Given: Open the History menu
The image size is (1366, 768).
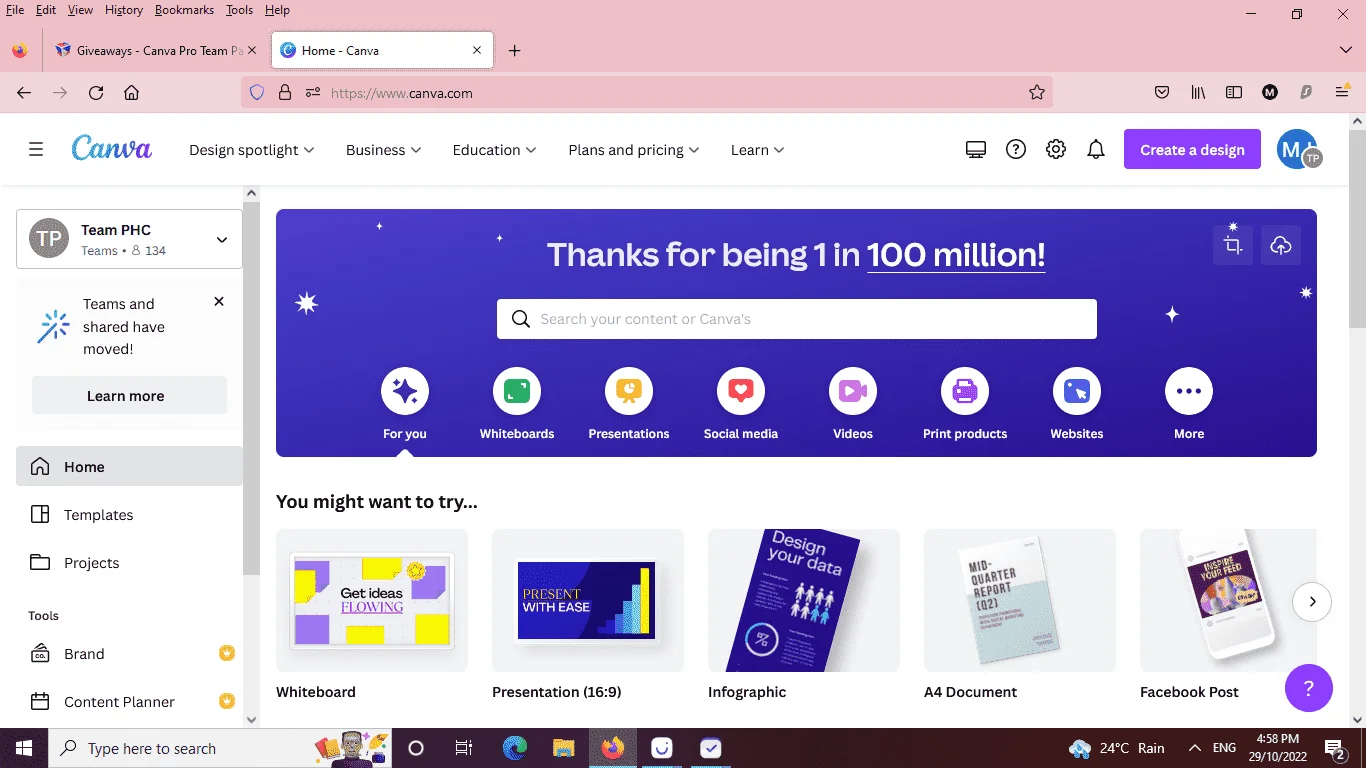Looking at the screenshot, I should [124, 10].
